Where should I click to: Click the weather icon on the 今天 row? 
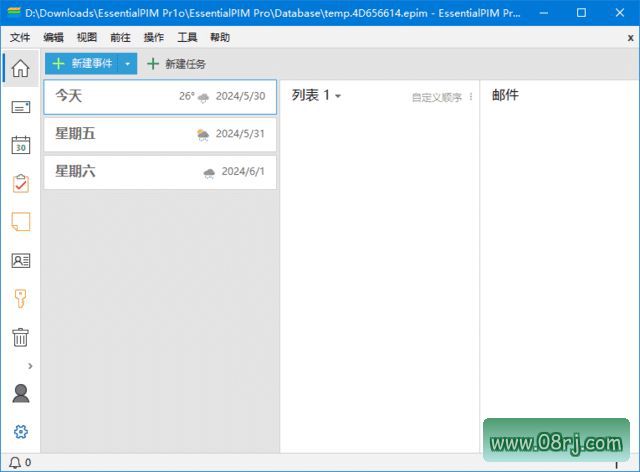coord(203,97)
